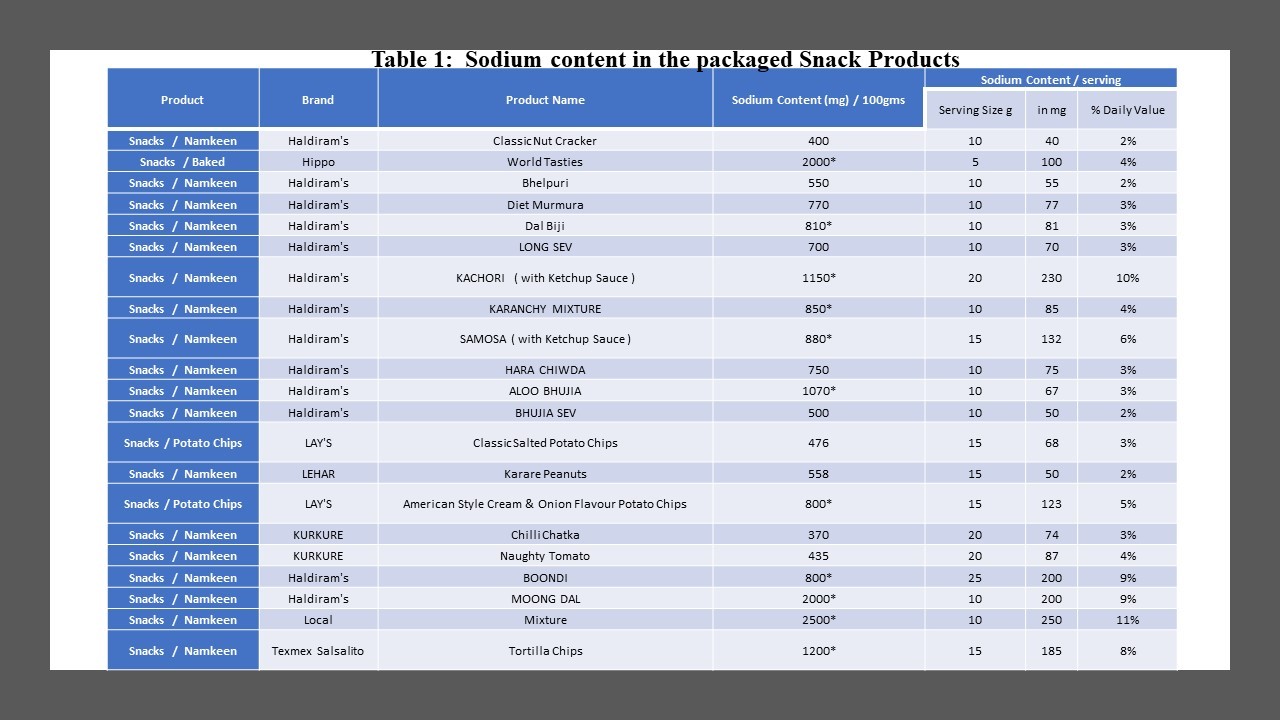Click the % Daily Value subheader
Viewport: 1280px width, 720px height.
(x=1127, y=110)
